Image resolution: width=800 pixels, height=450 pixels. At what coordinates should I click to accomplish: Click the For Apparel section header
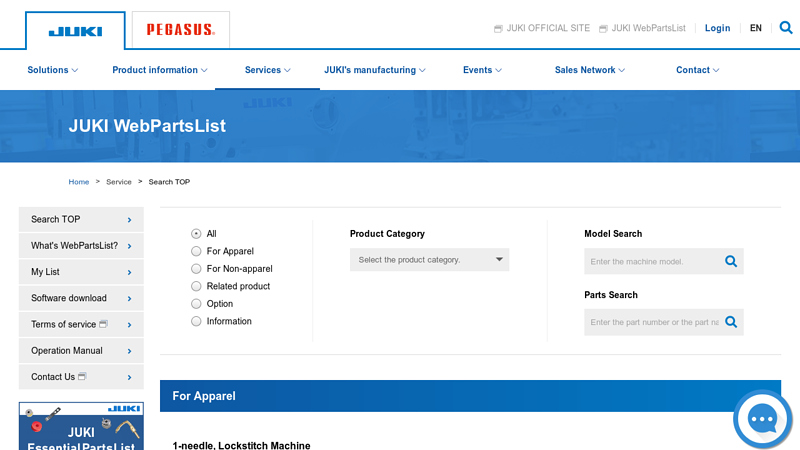click(470, 396)
